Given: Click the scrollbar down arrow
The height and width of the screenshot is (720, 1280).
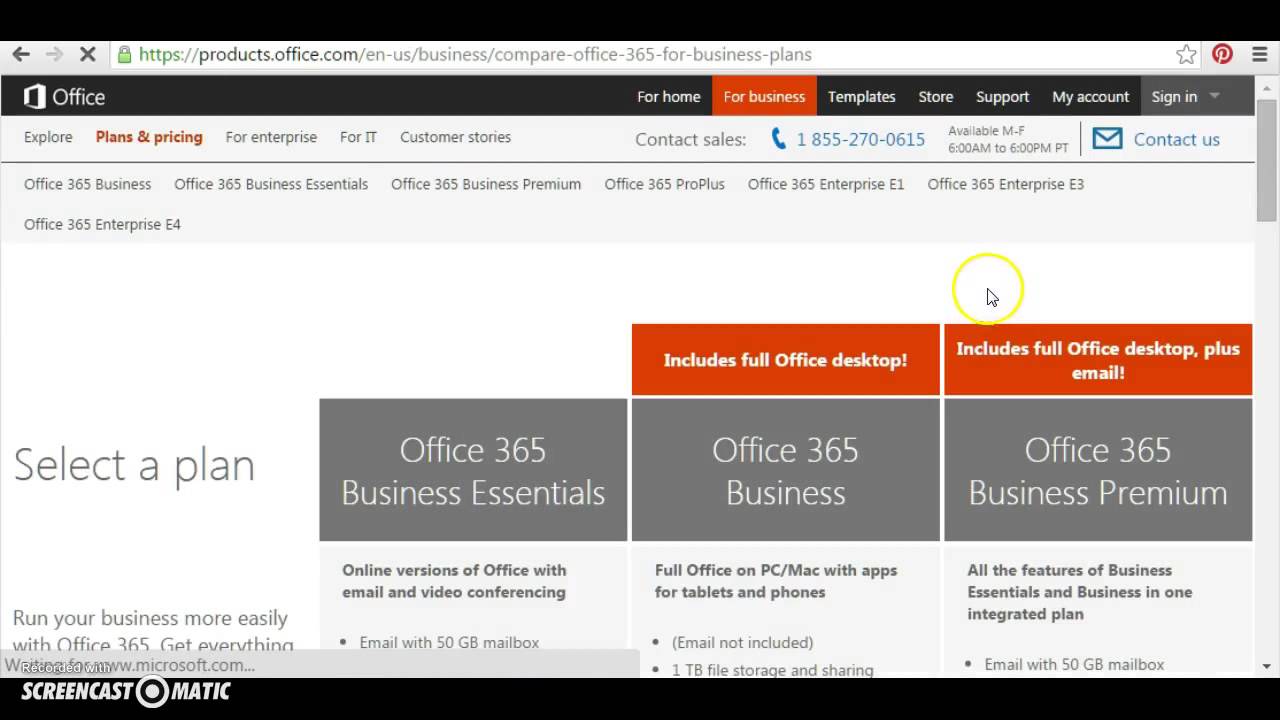Looking at the screenshot, I should coord(1266,666).
